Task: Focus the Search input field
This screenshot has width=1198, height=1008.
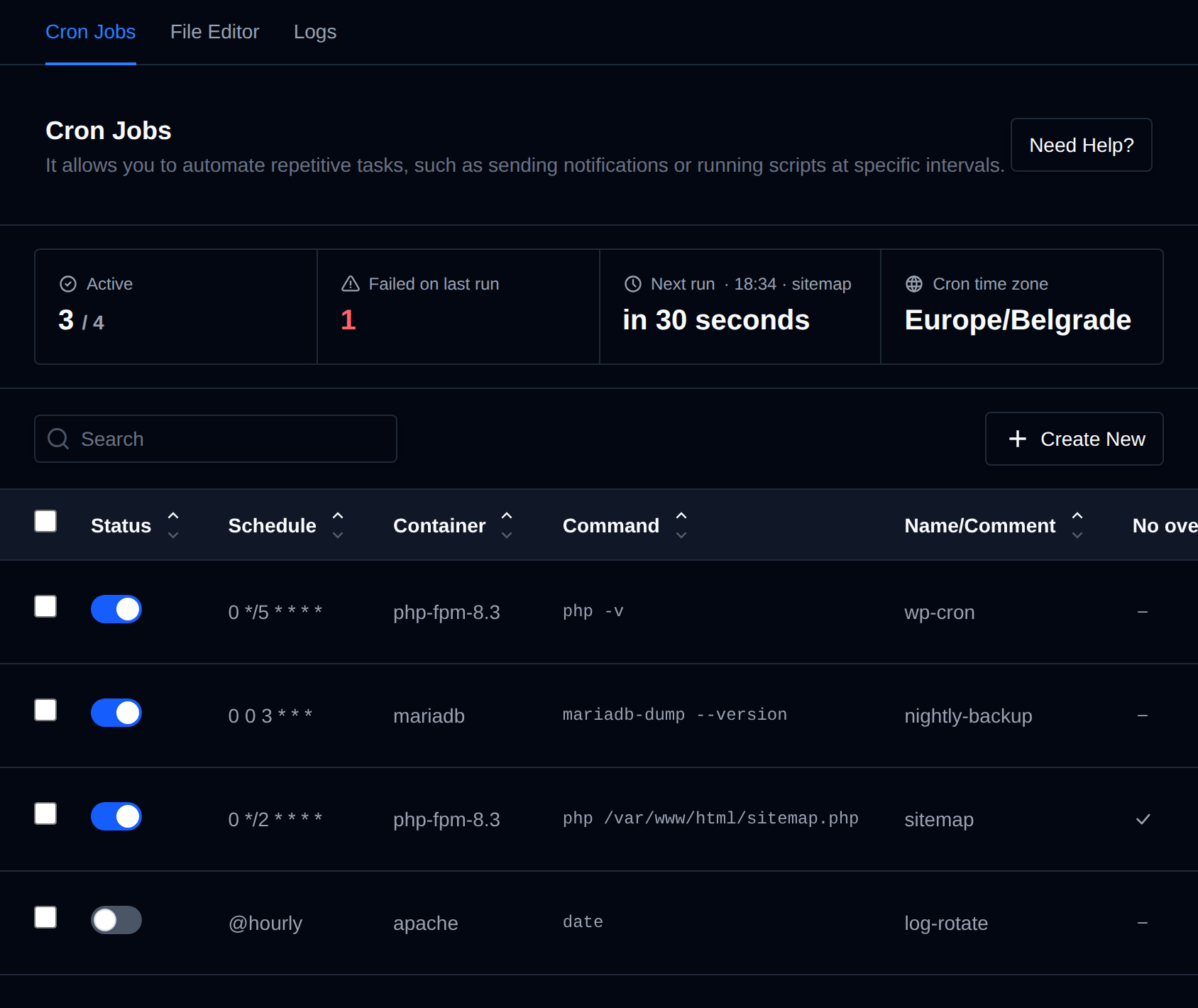Action: pos(216,439)
